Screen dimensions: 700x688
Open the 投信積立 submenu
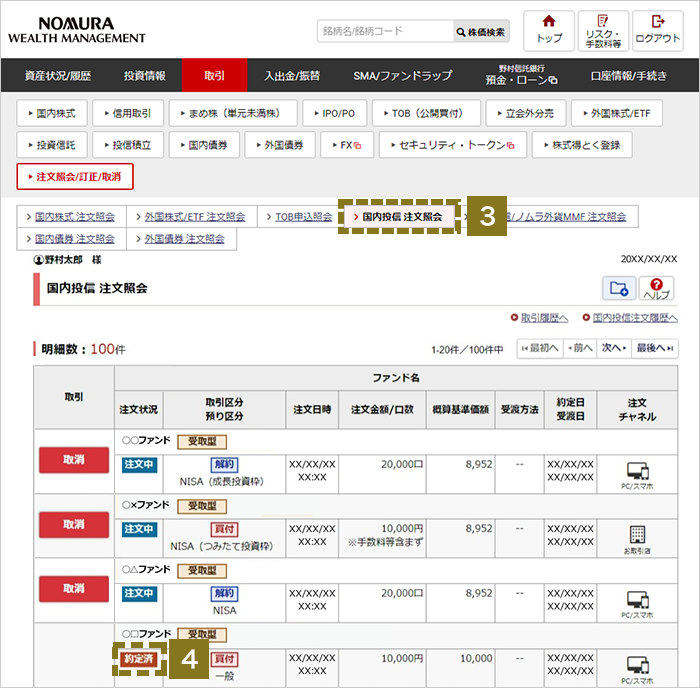pos(128,145)
